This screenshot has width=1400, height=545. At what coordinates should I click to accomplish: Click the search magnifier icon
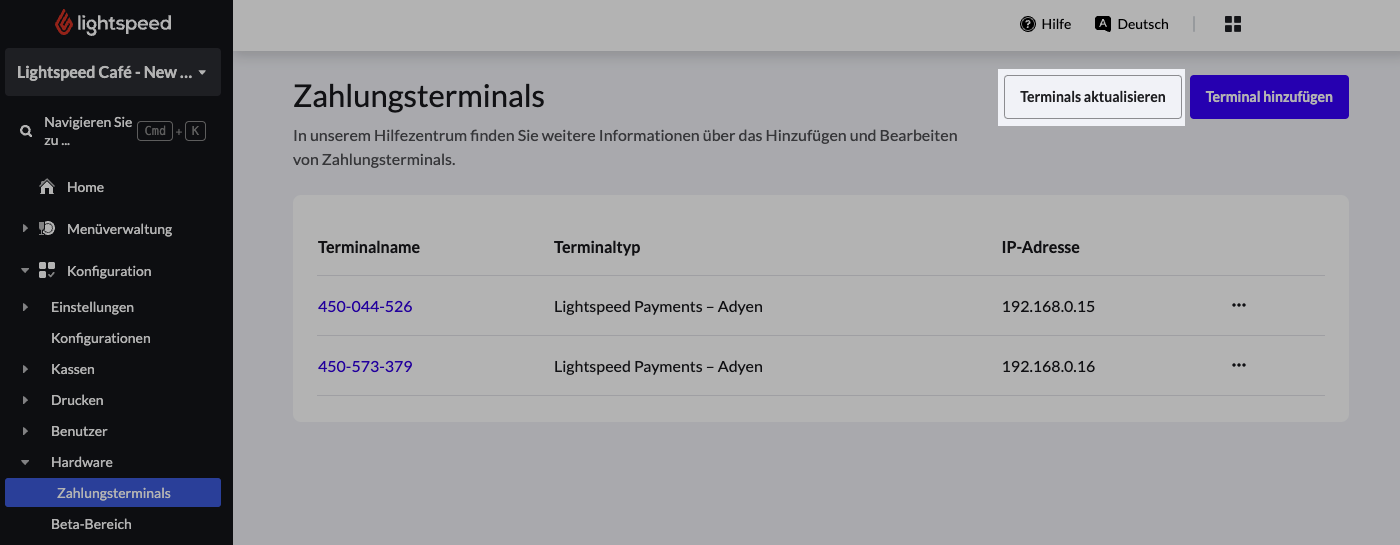coord(26,131)
